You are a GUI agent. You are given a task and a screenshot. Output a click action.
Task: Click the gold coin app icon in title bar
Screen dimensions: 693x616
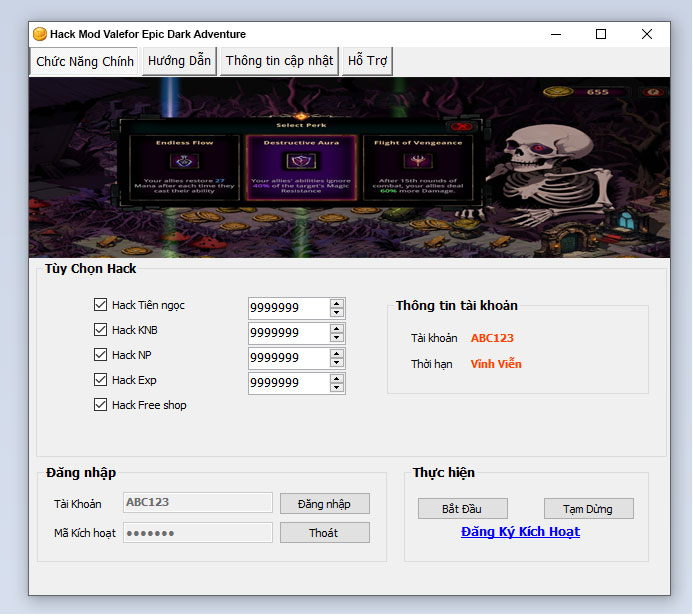click(x=40, y=34)
